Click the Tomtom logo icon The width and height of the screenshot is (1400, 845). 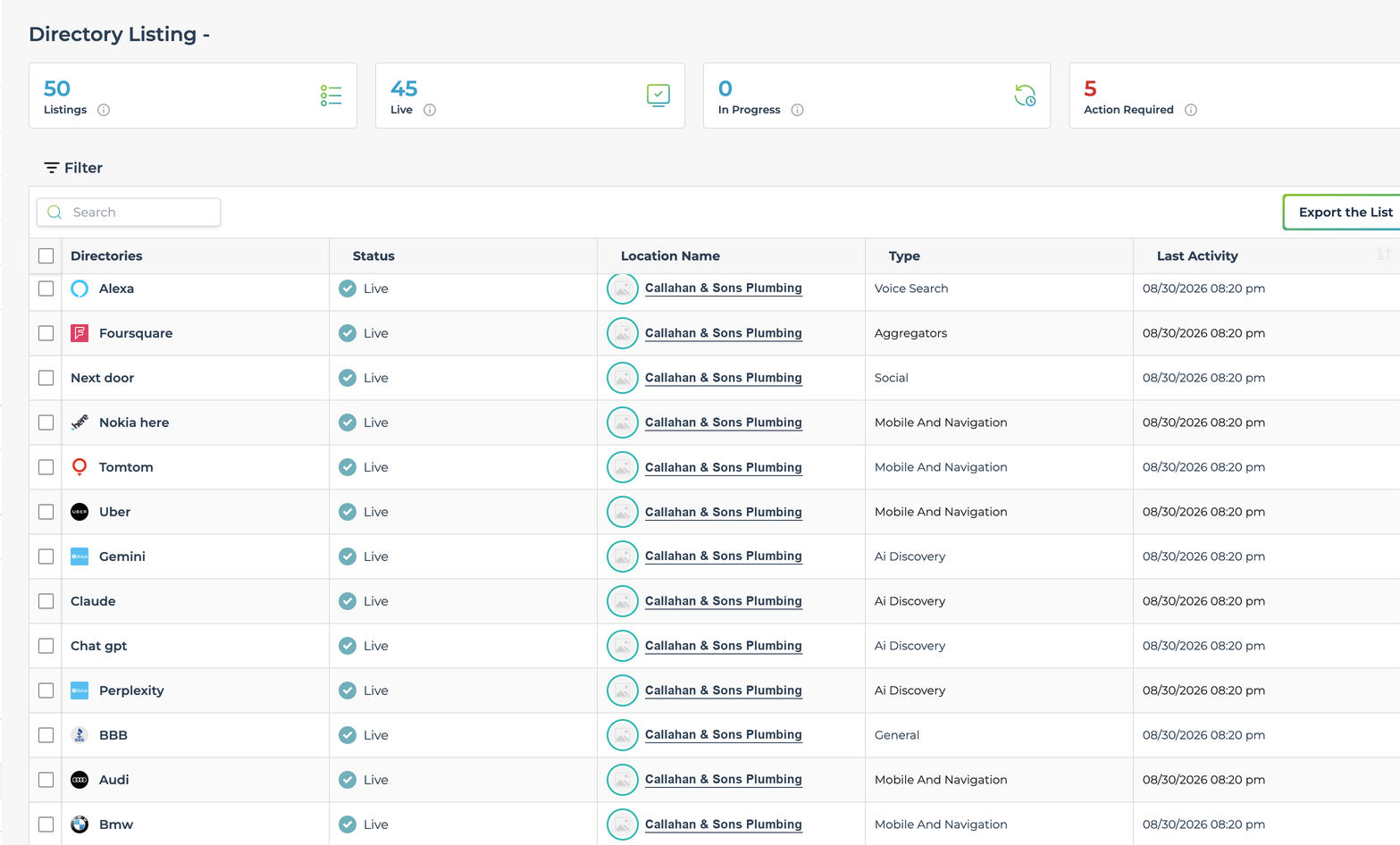[x=80, y=467]
